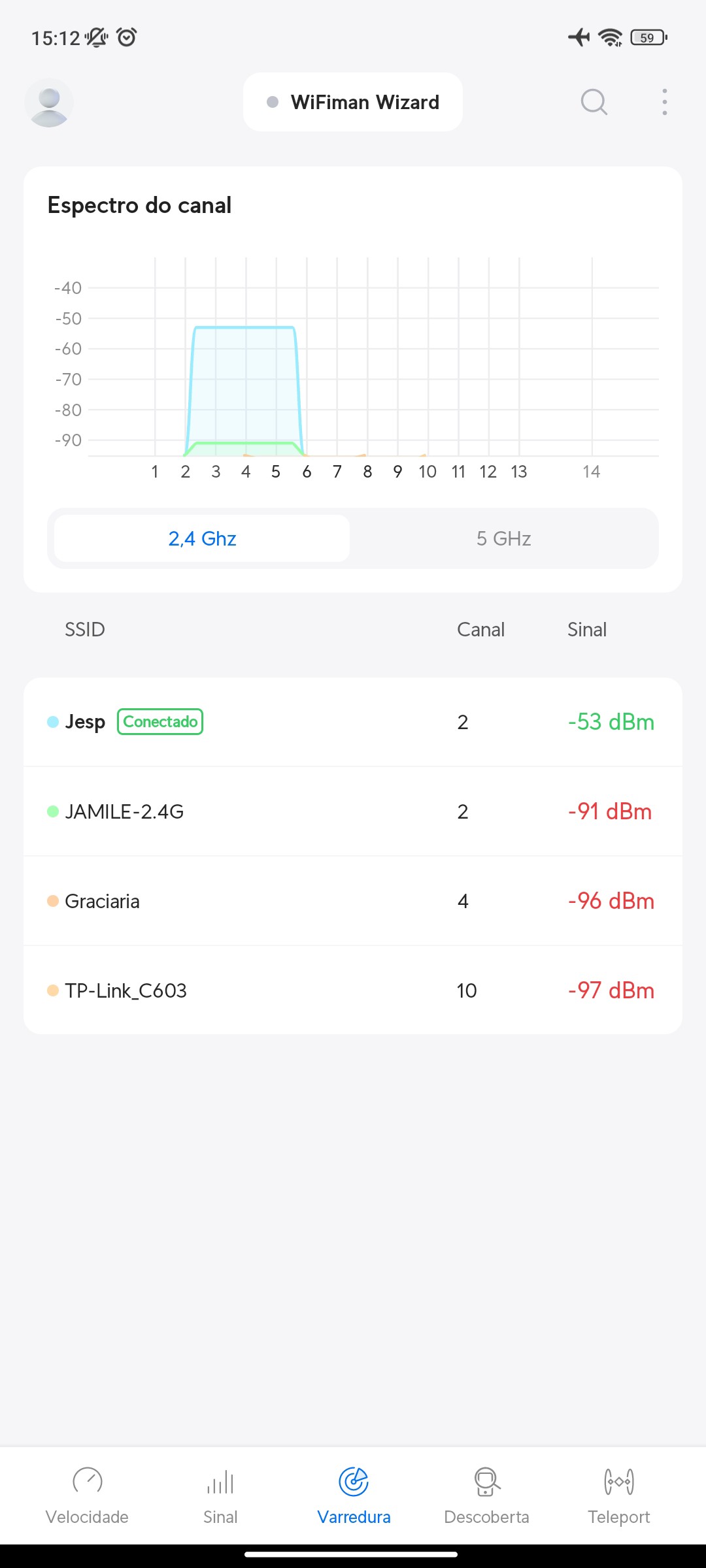Viewport: 706px width, 1568px height.
Task: Open the Jesp connected network row
Action: click(353, 722)
